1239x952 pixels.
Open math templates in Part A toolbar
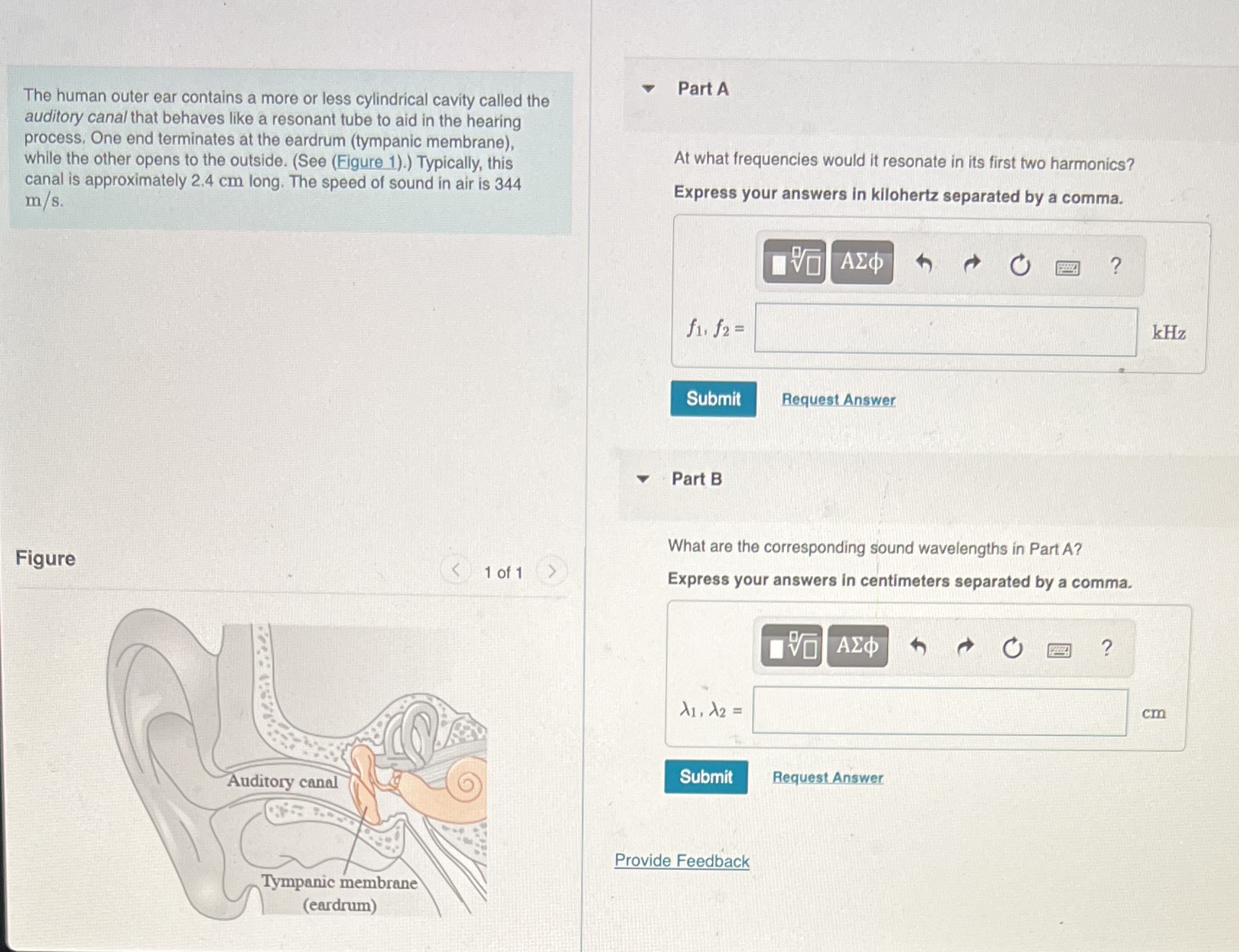pos(794,262)
